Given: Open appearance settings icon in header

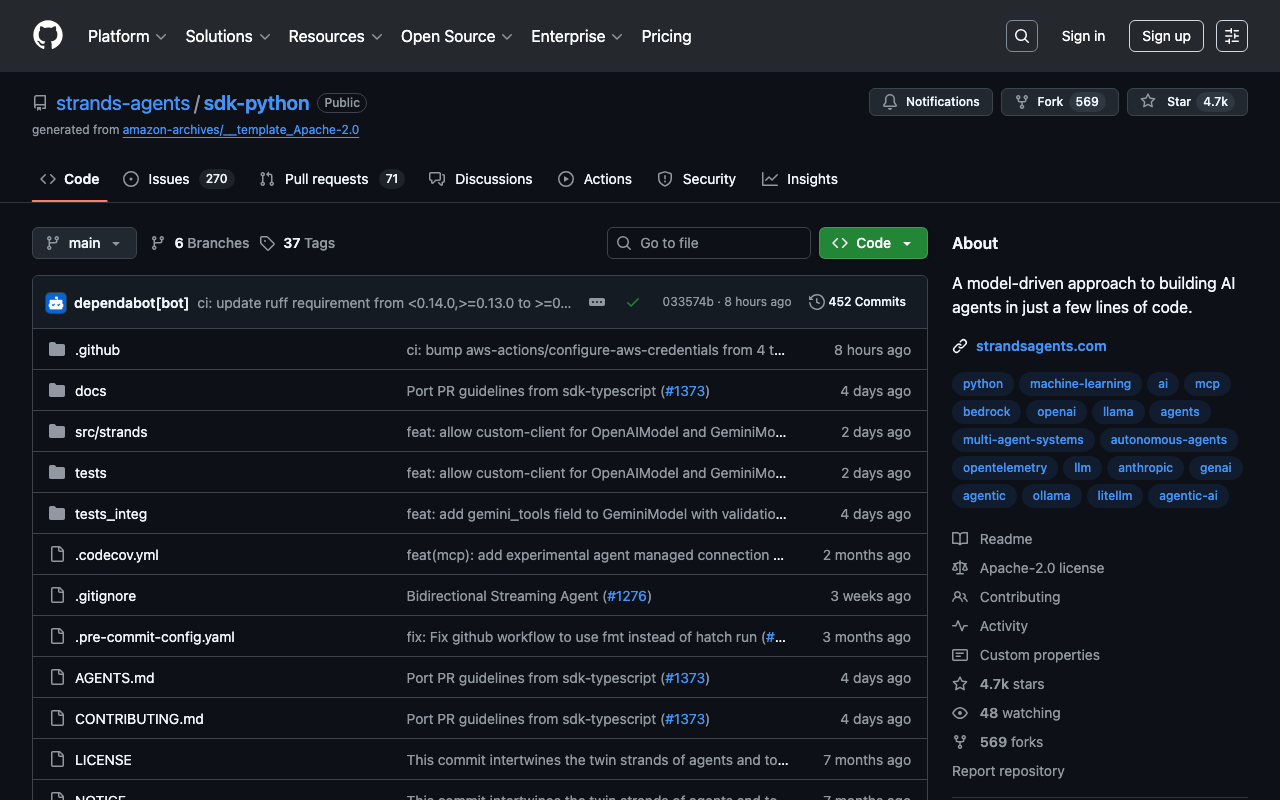Looking at the screenshot, I should pos(1231,36).
